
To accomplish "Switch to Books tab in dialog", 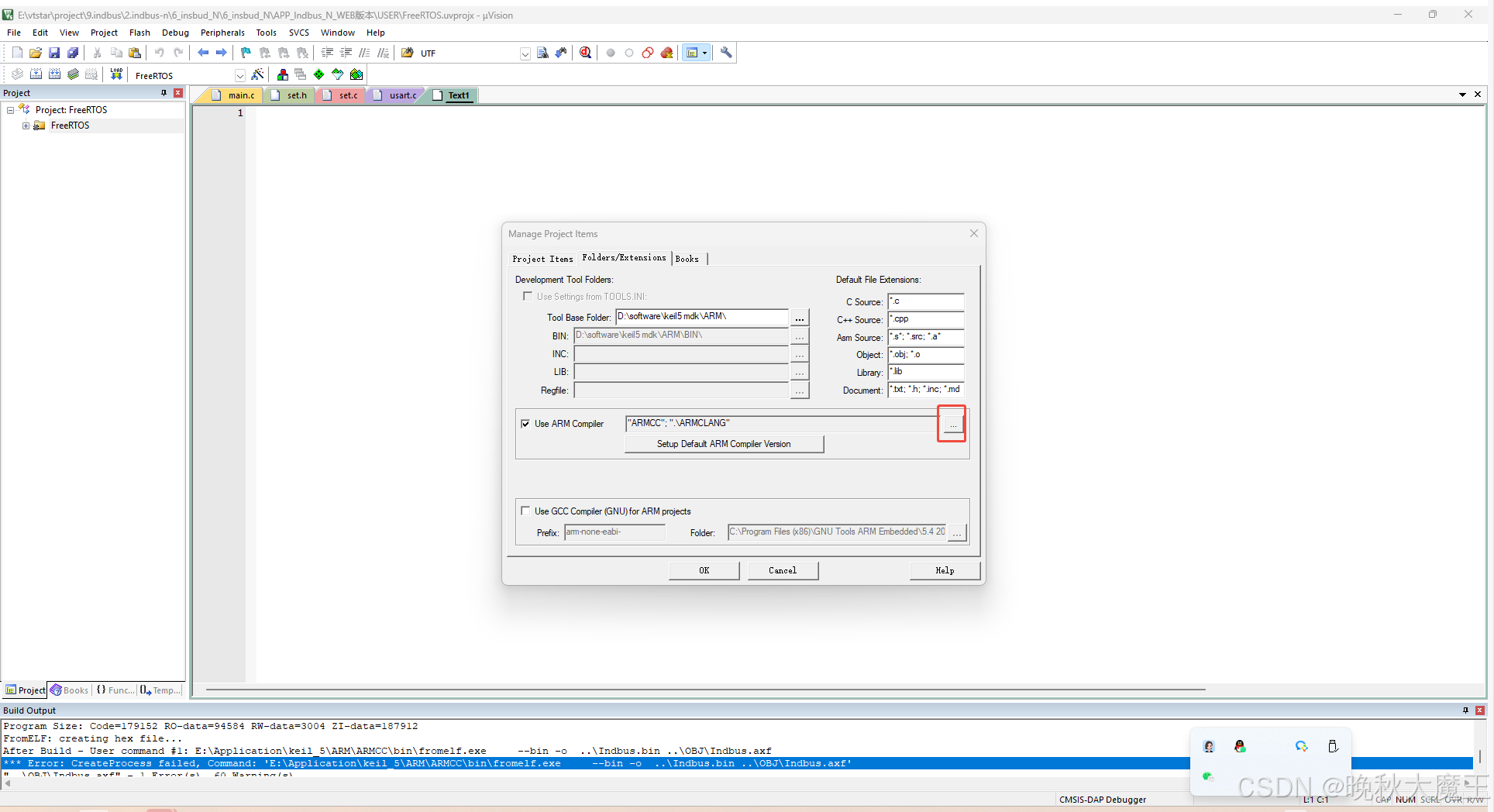I will tap(687, 259).
